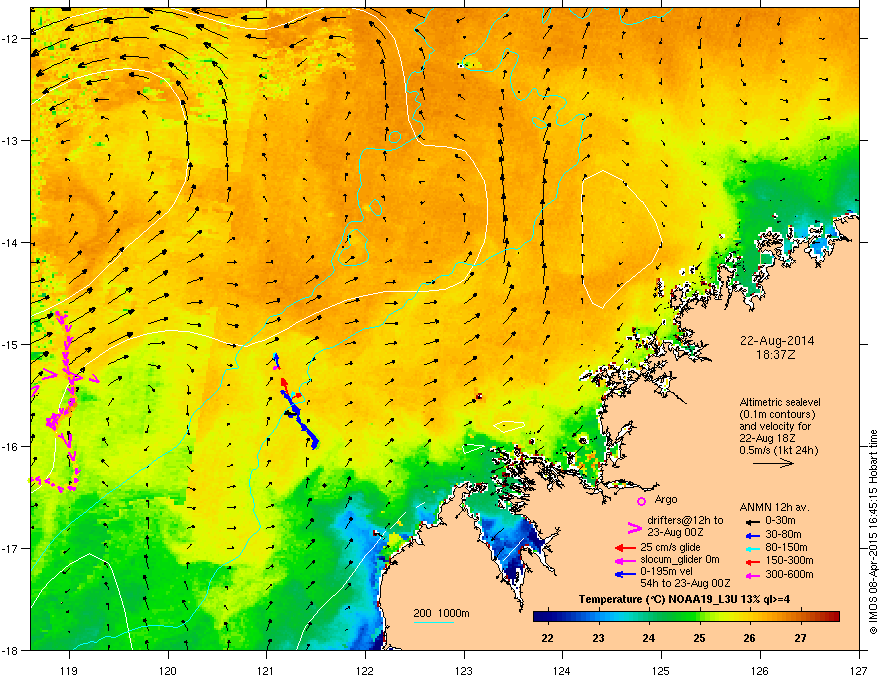The width and height of the screenshot is (880, 680).
Task: Click the 300-600m depth label
Action: click(x=789, y=574)
